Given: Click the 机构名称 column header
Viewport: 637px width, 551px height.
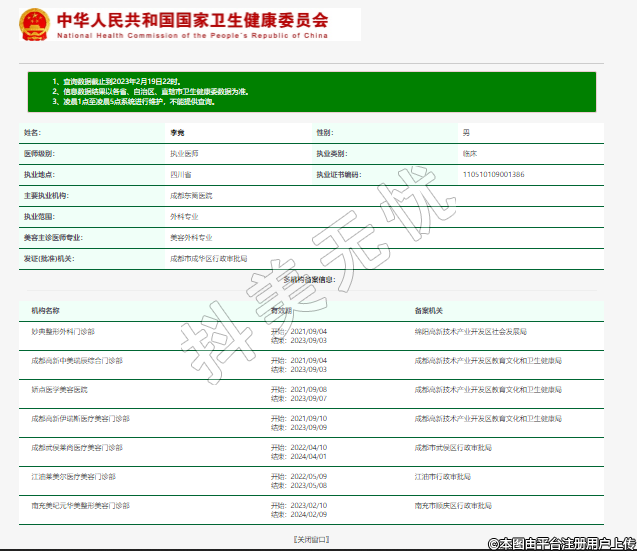Looking at the screenshot, I should click(46, 311).
